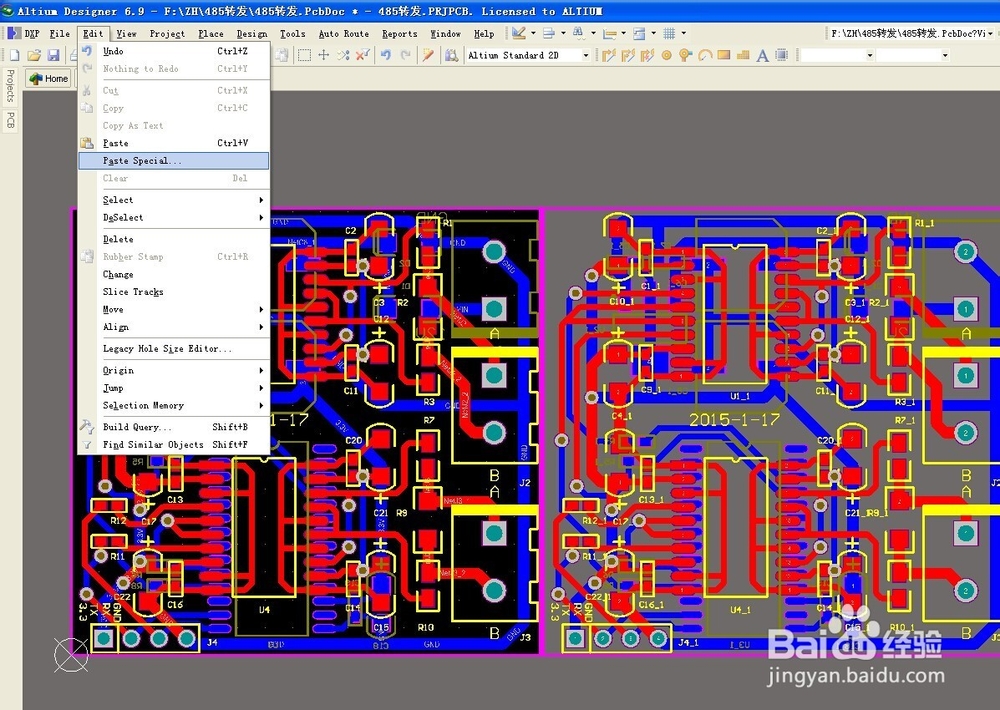Select the dashed-rectangle area selection tool

click(x=304, y=55)
